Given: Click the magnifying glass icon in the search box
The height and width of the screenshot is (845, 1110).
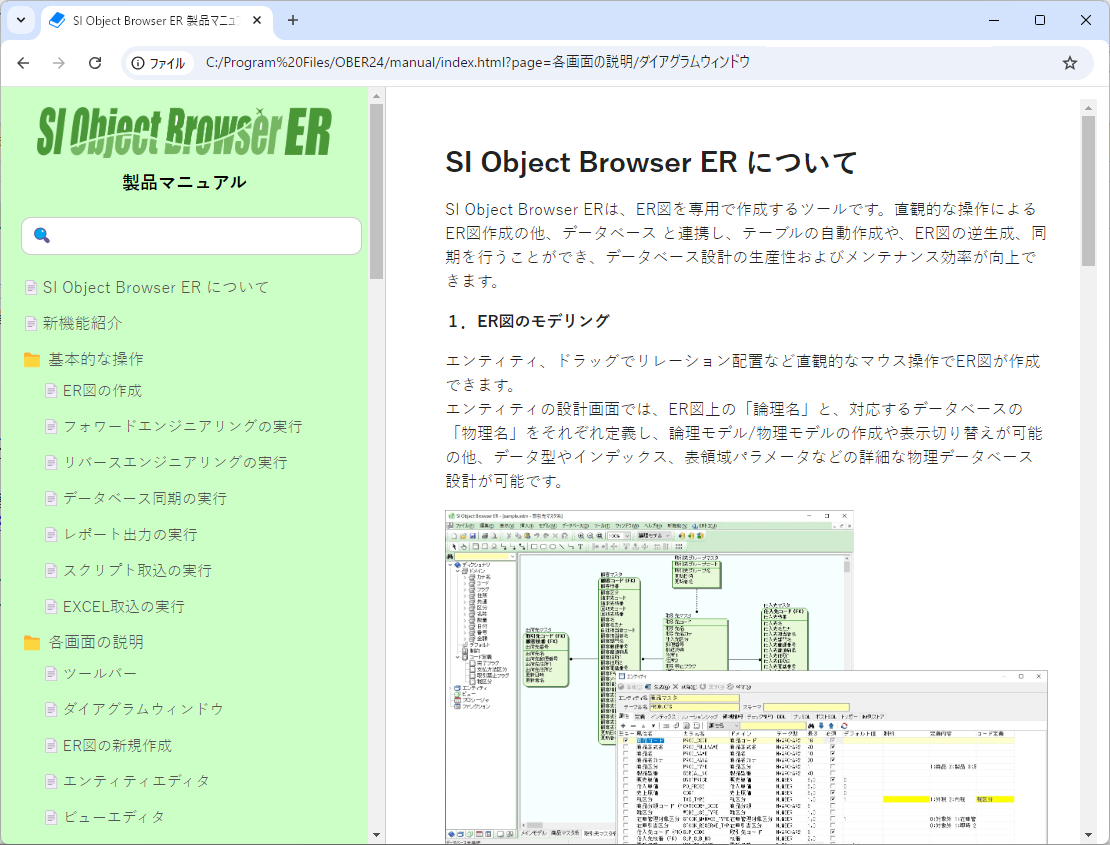Looking at the screenshot, I should (x=40, y=235).
